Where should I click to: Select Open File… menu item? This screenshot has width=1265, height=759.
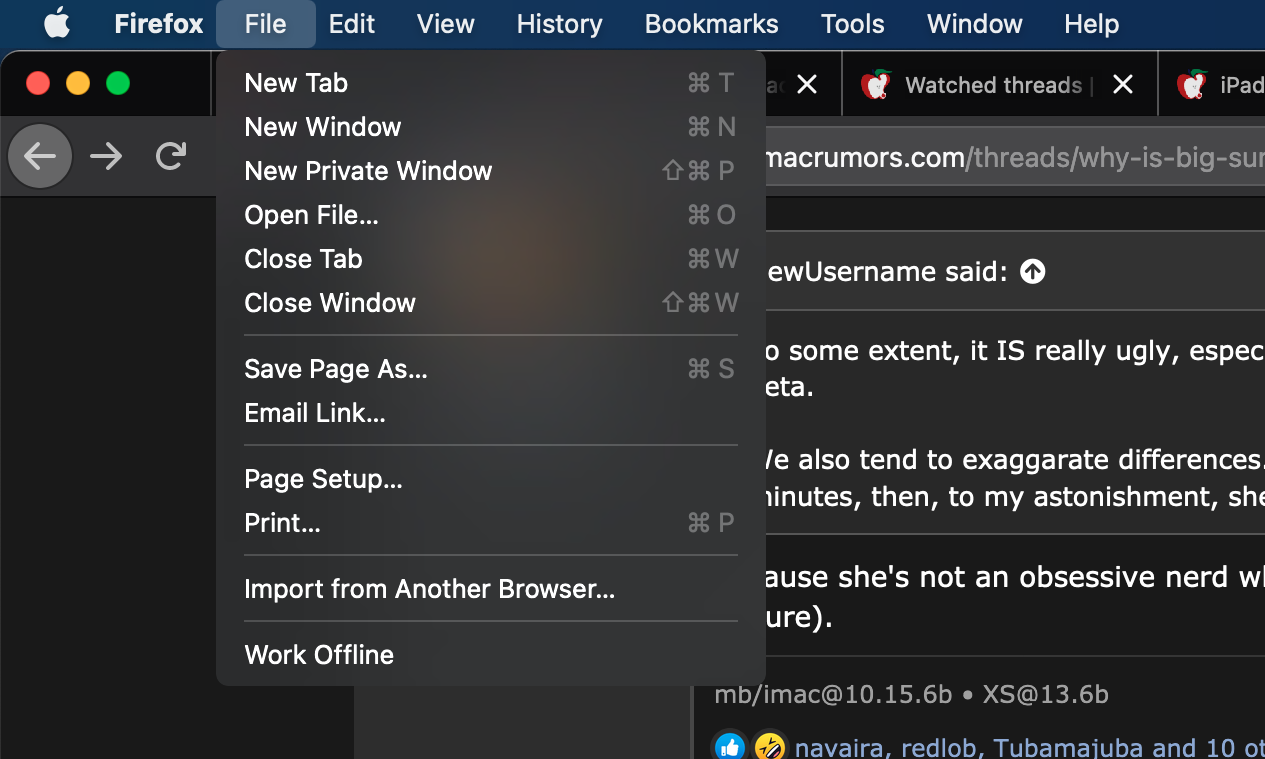(491, 215)
